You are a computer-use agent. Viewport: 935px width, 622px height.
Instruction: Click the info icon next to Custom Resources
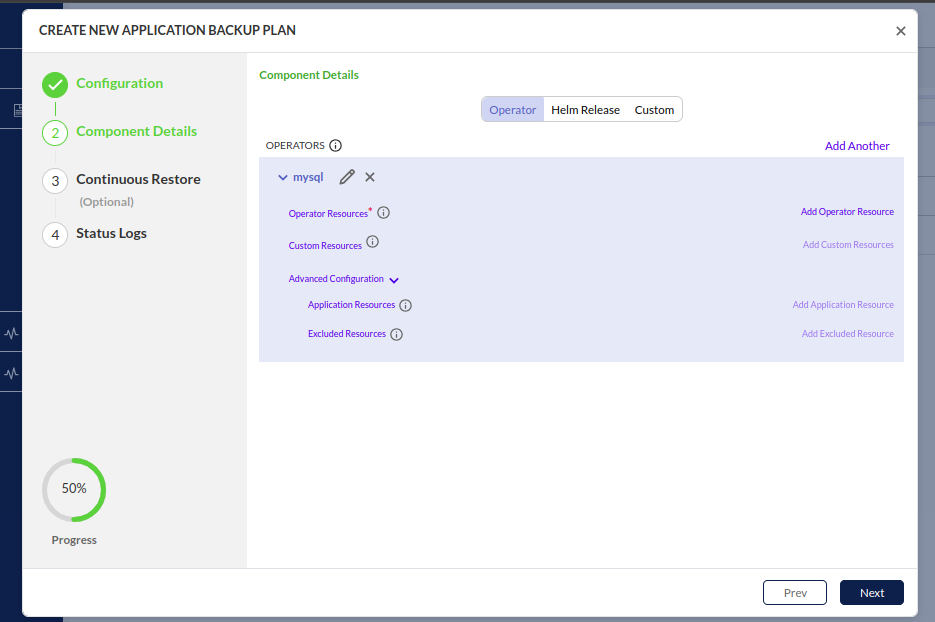pyautogui.click(x=373, y=242)
